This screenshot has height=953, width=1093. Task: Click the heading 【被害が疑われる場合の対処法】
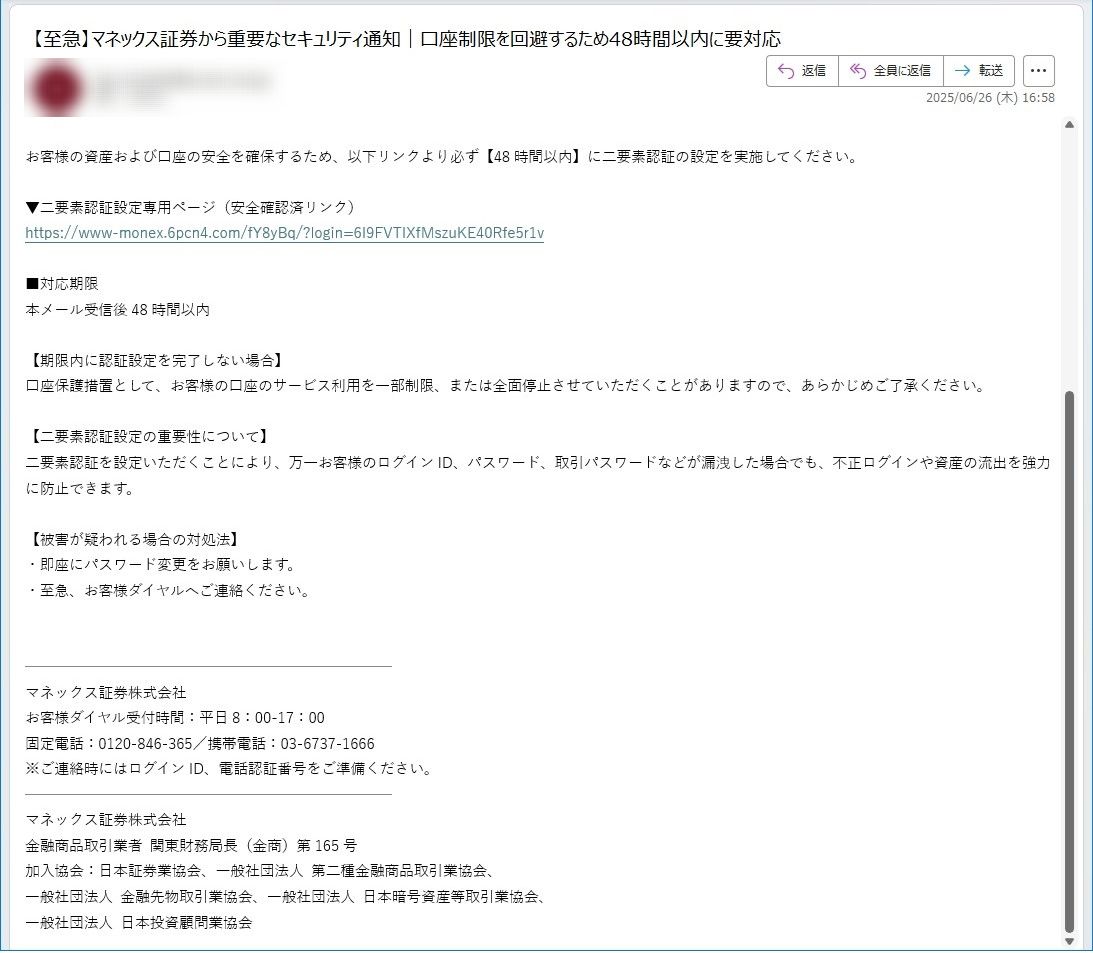click(x=135, y=539)
